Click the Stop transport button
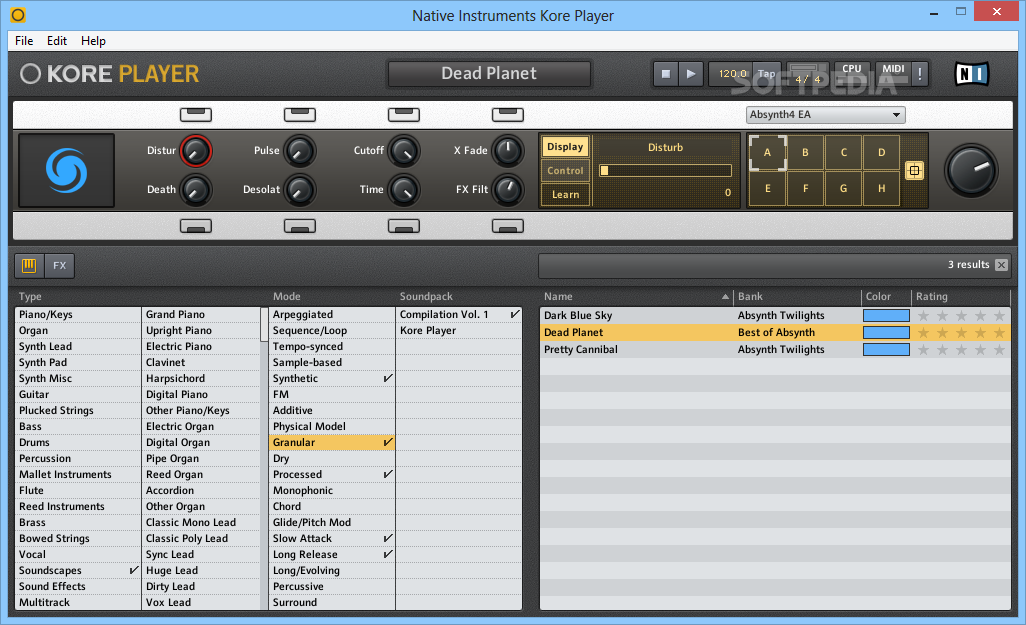Image resolution: width=1026 pixels, height=625 pixels. pos(665,74)
